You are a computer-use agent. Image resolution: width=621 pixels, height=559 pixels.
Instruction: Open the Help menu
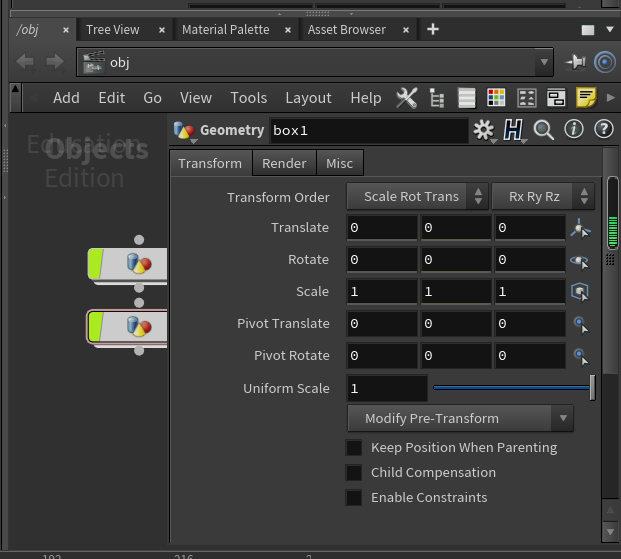366,98
